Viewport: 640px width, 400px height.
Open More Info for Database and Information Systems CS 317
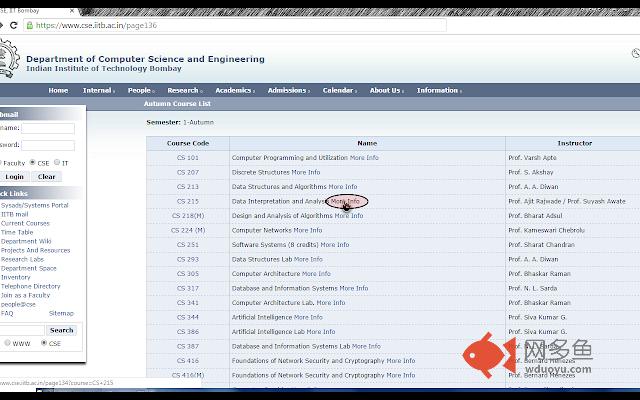click(354, 288)
